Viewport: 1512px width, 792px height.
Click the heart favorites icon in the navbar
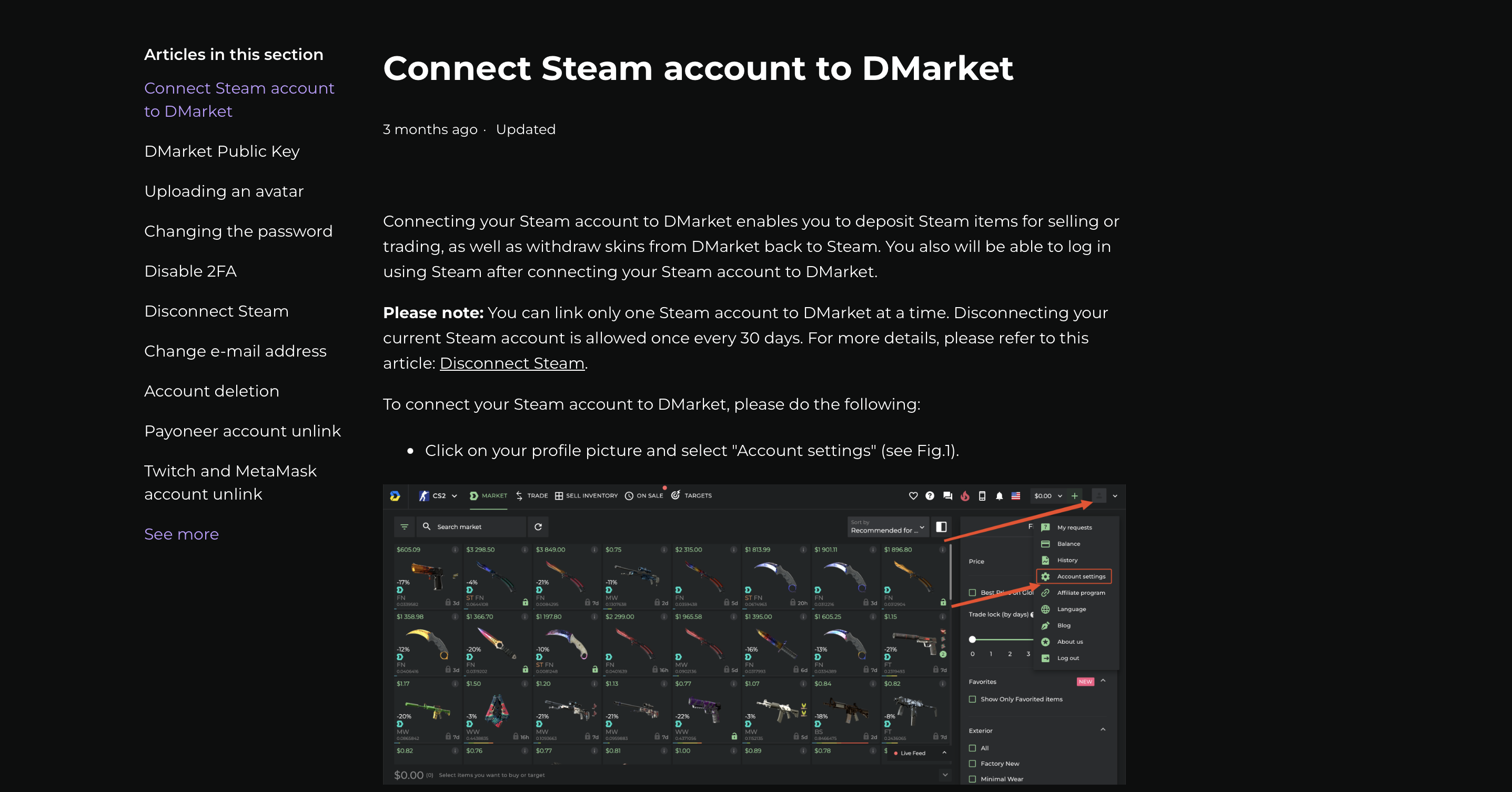913,496
